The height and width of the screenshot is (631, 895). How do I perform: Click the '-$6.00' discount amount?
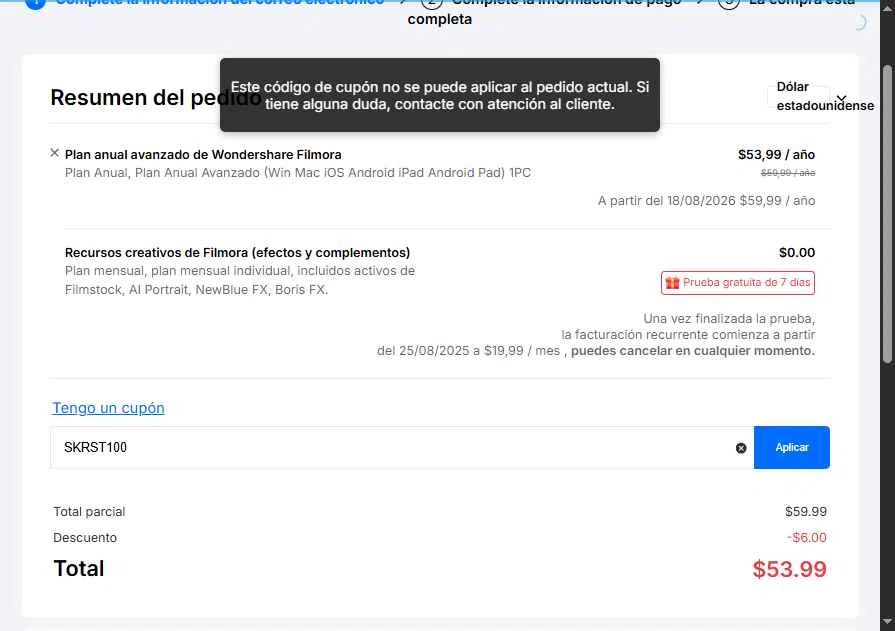click(x=807, y=537)
